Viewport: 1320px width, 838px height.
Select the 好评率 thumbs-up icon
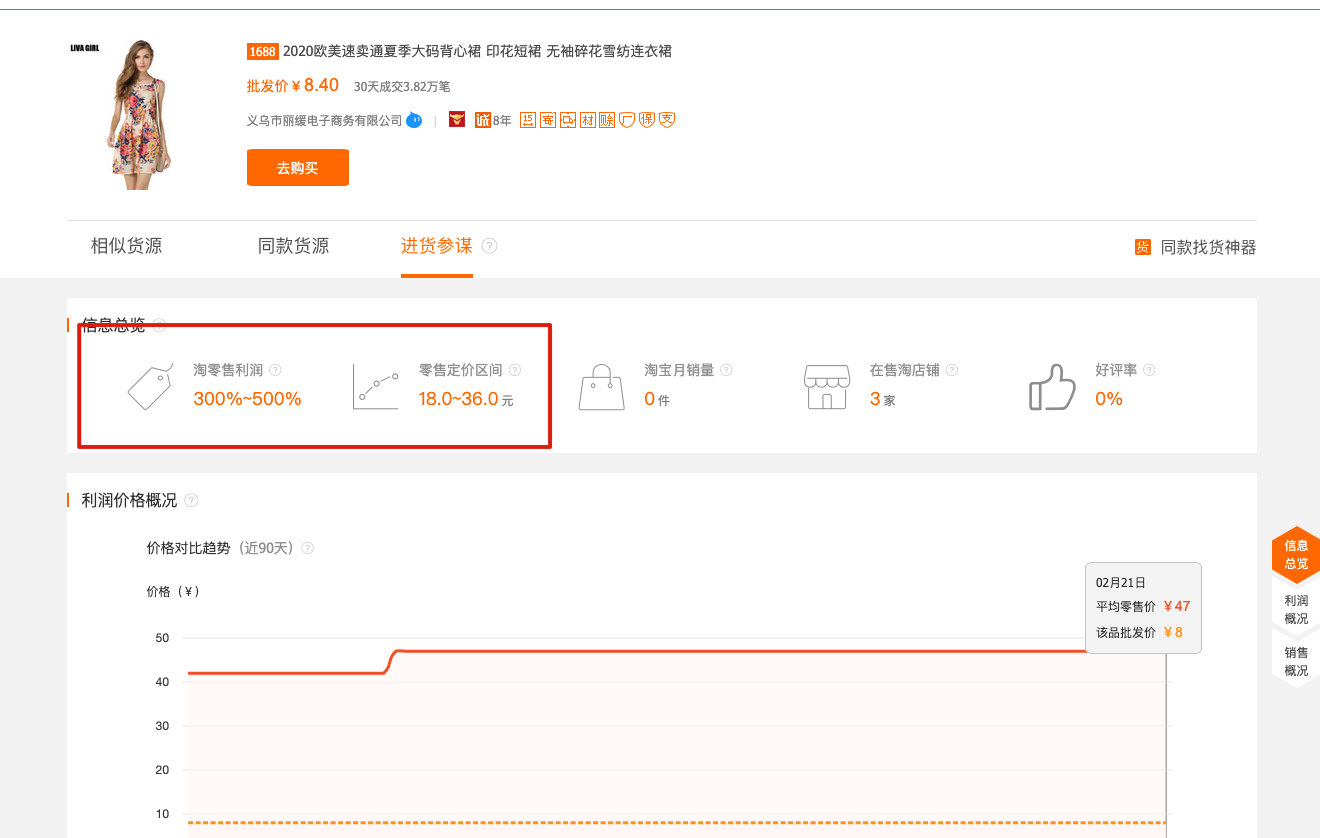(1051, 387)
